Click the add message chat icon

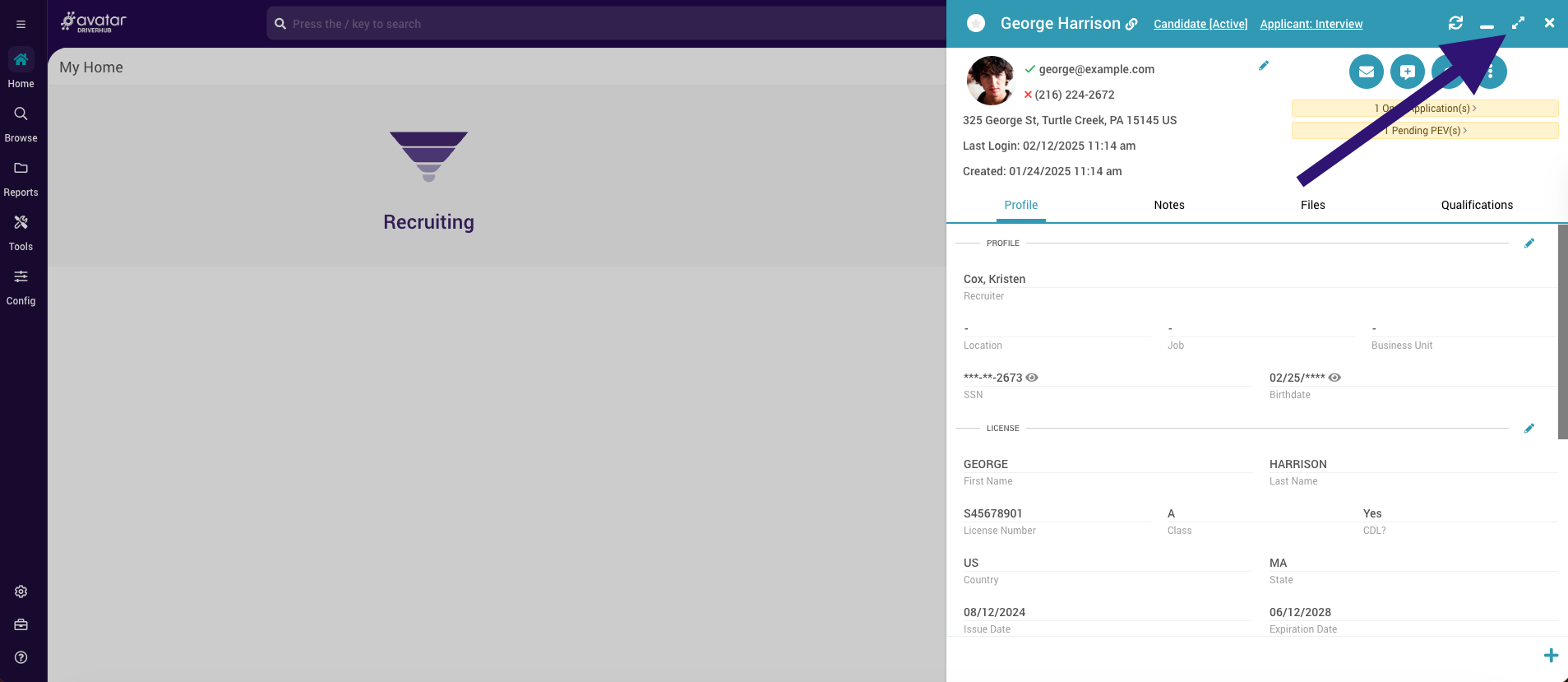pos(1407,72)
